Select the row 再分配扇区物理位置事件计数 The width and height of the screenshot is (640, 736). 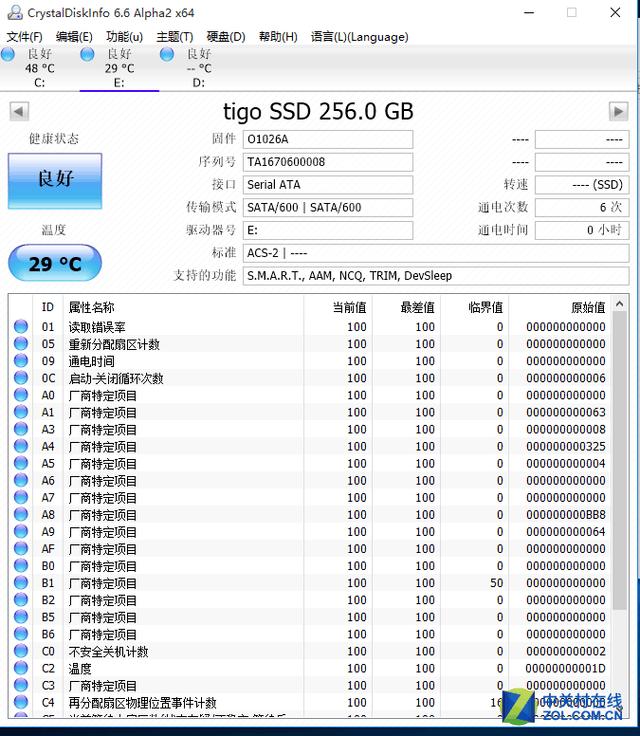coord(310,702)
